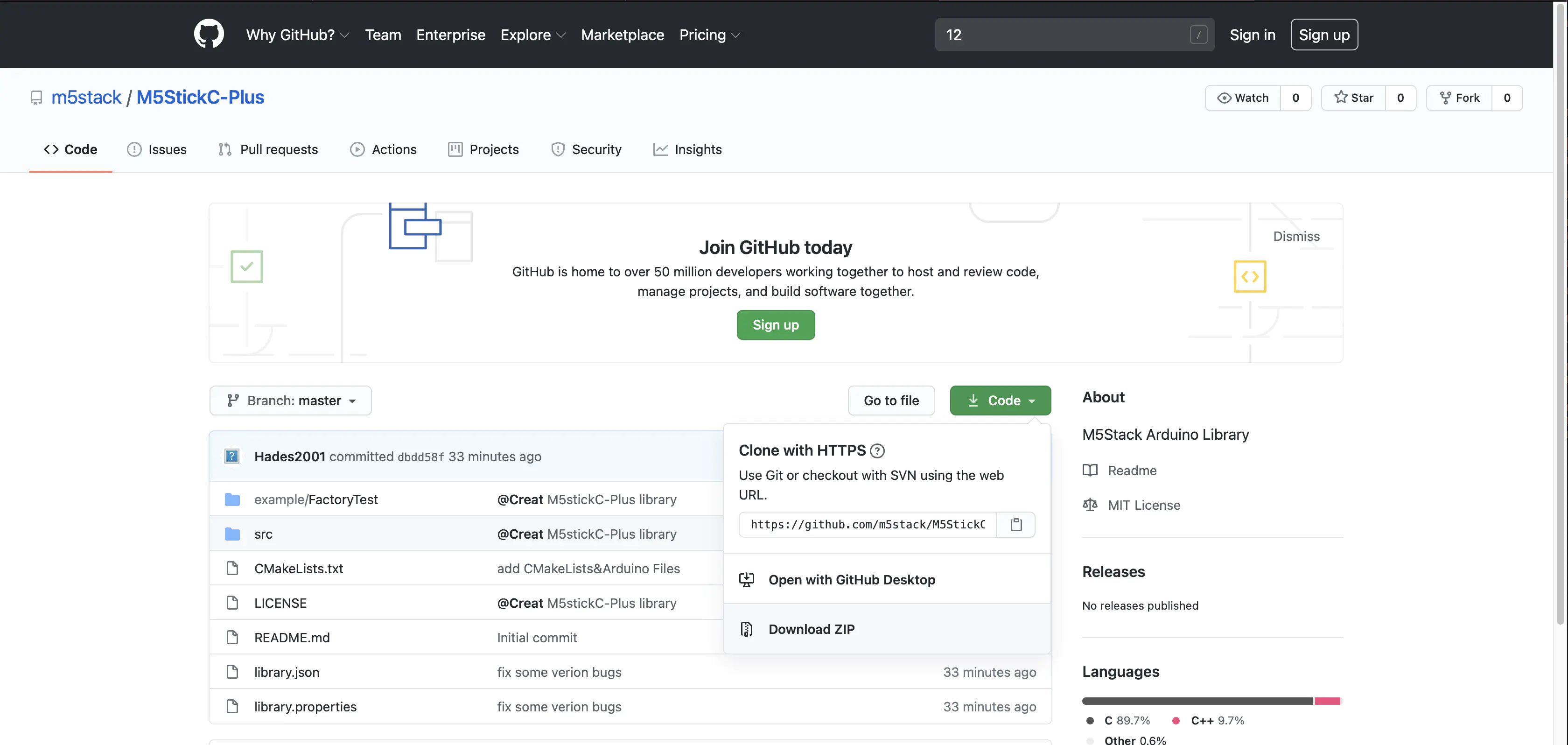Click the Sign in link
This screenshot has height=745, width=1568.
click(1252, 35)
